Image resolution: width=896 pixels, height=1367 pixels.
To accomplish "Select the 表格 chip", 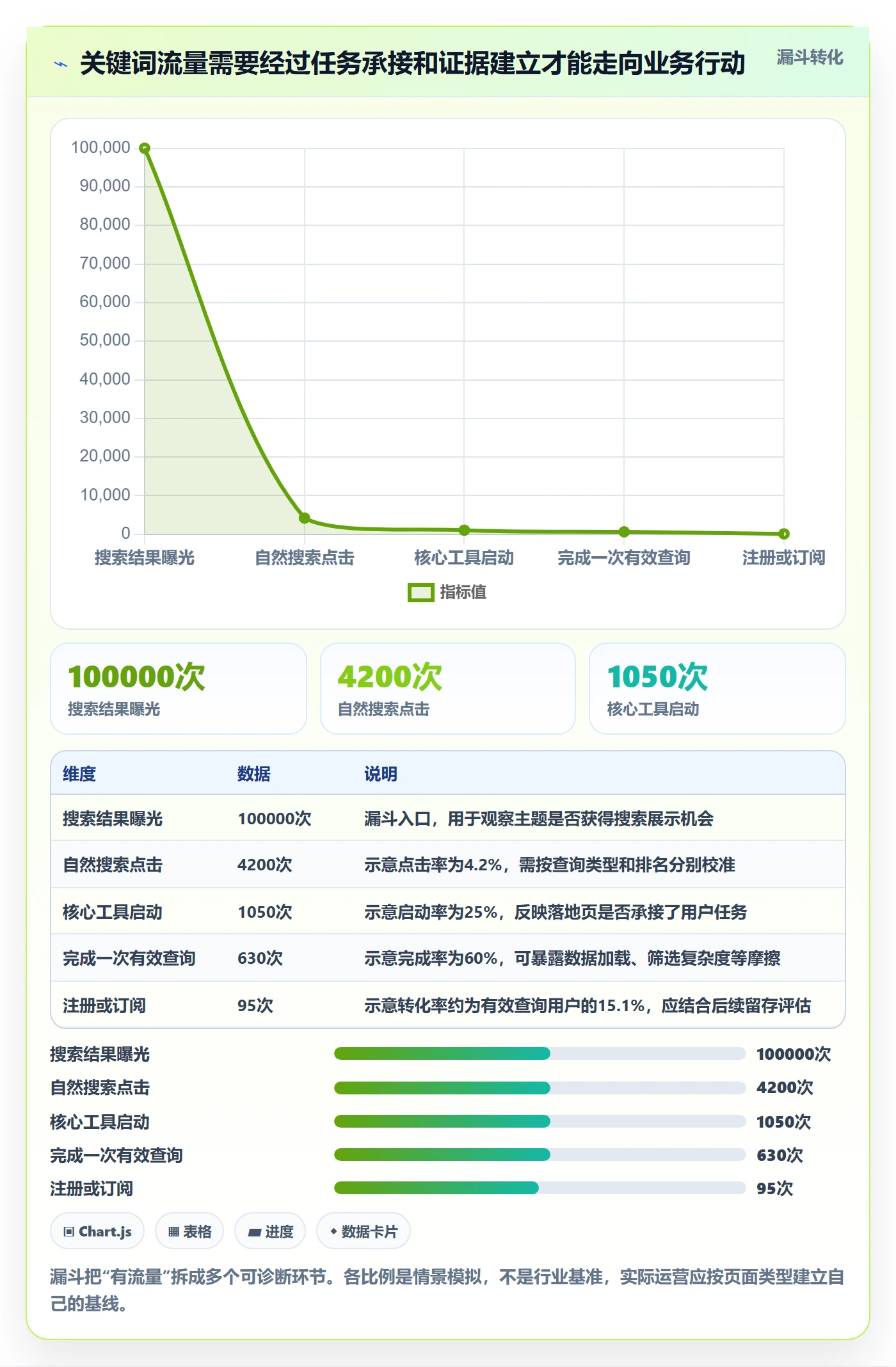I will 189,1231.
